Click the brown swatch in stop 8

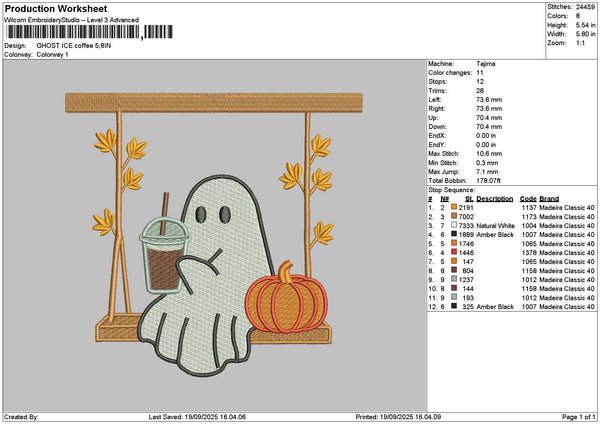[x=455, y=270]
